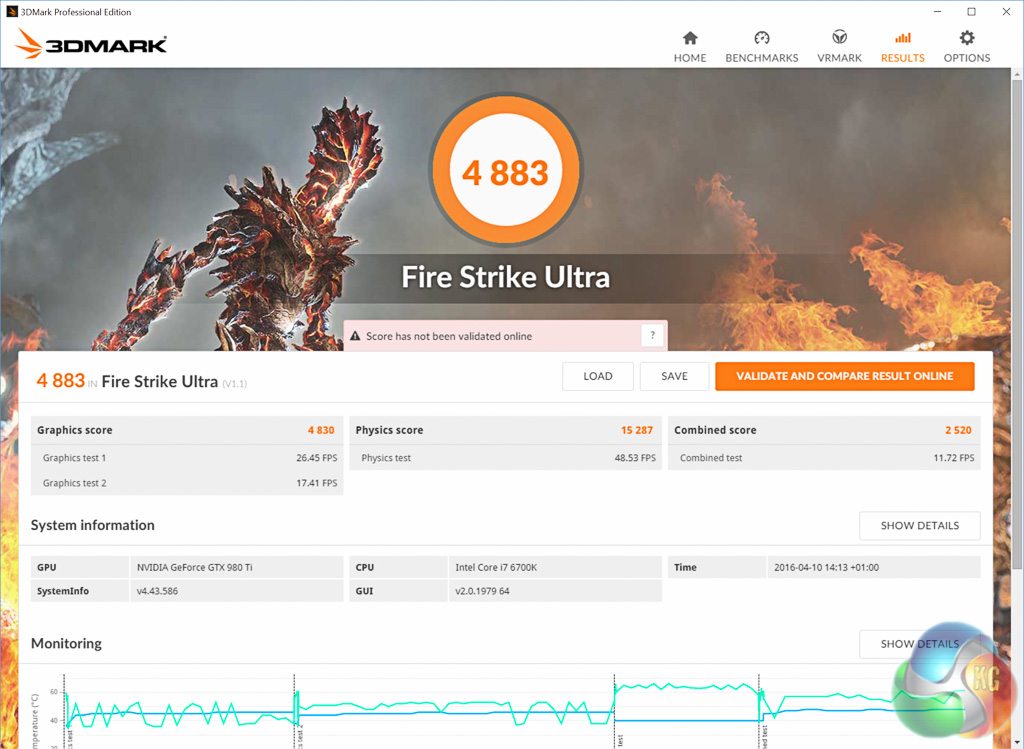
Task: Validate and compare result online
Action: point(844,376)
